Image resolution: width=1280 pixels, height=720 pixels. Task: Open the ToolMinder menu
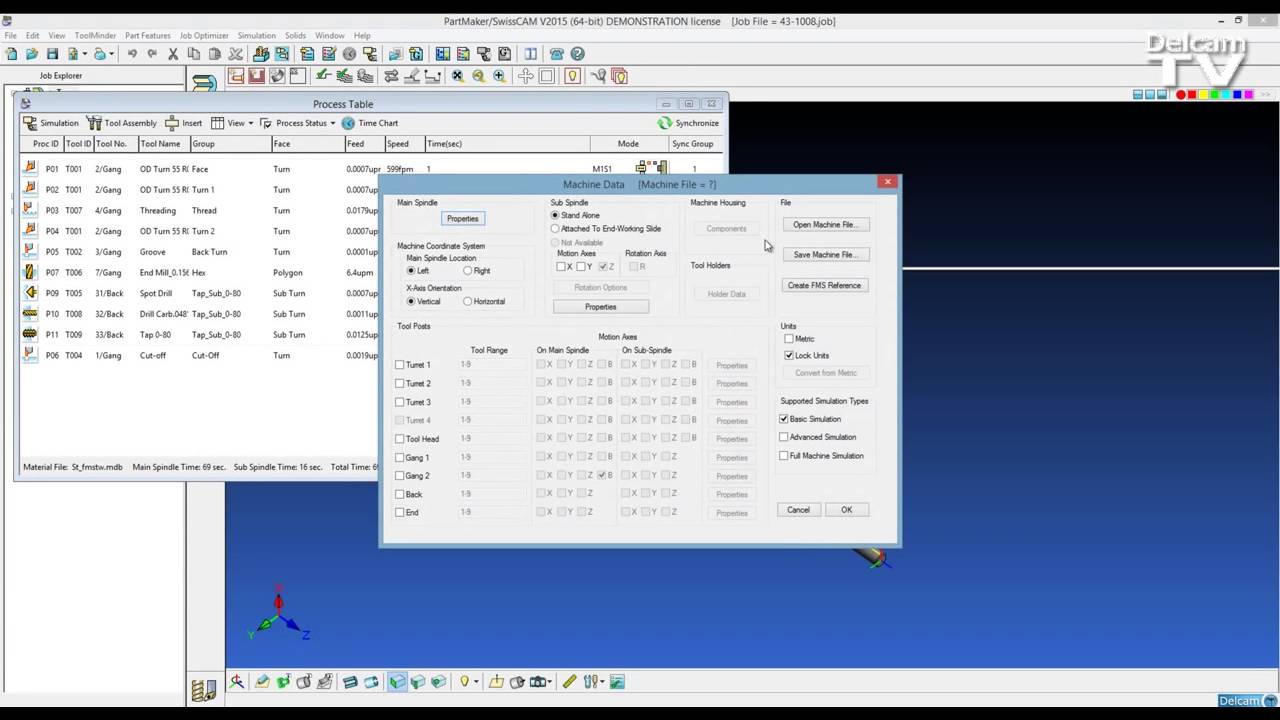tap(95, 36)
